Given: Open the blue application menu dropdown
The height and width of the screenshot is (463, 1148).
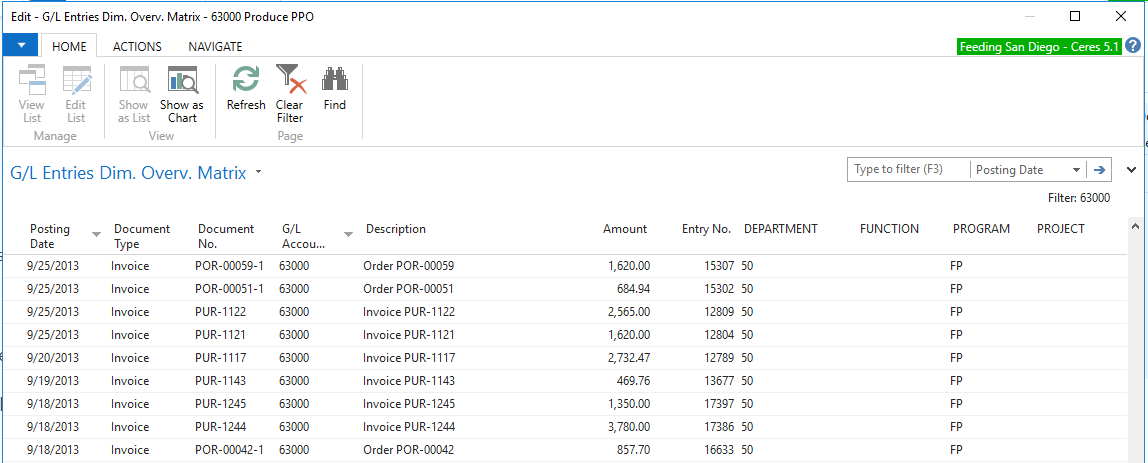Looking at the screenshot, I should [x=19, y=46].
